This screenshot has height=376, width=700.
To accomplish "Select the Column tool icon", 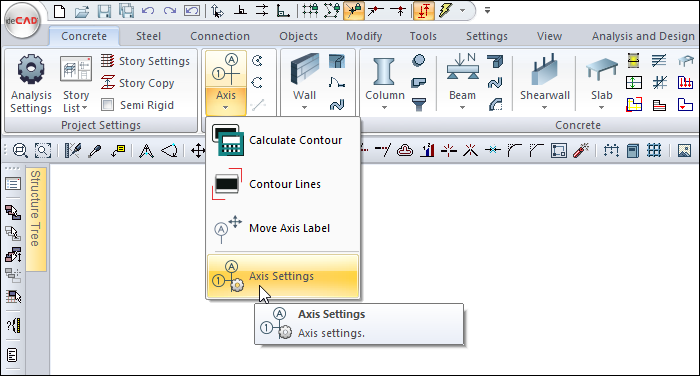I will tap(384, 71).
